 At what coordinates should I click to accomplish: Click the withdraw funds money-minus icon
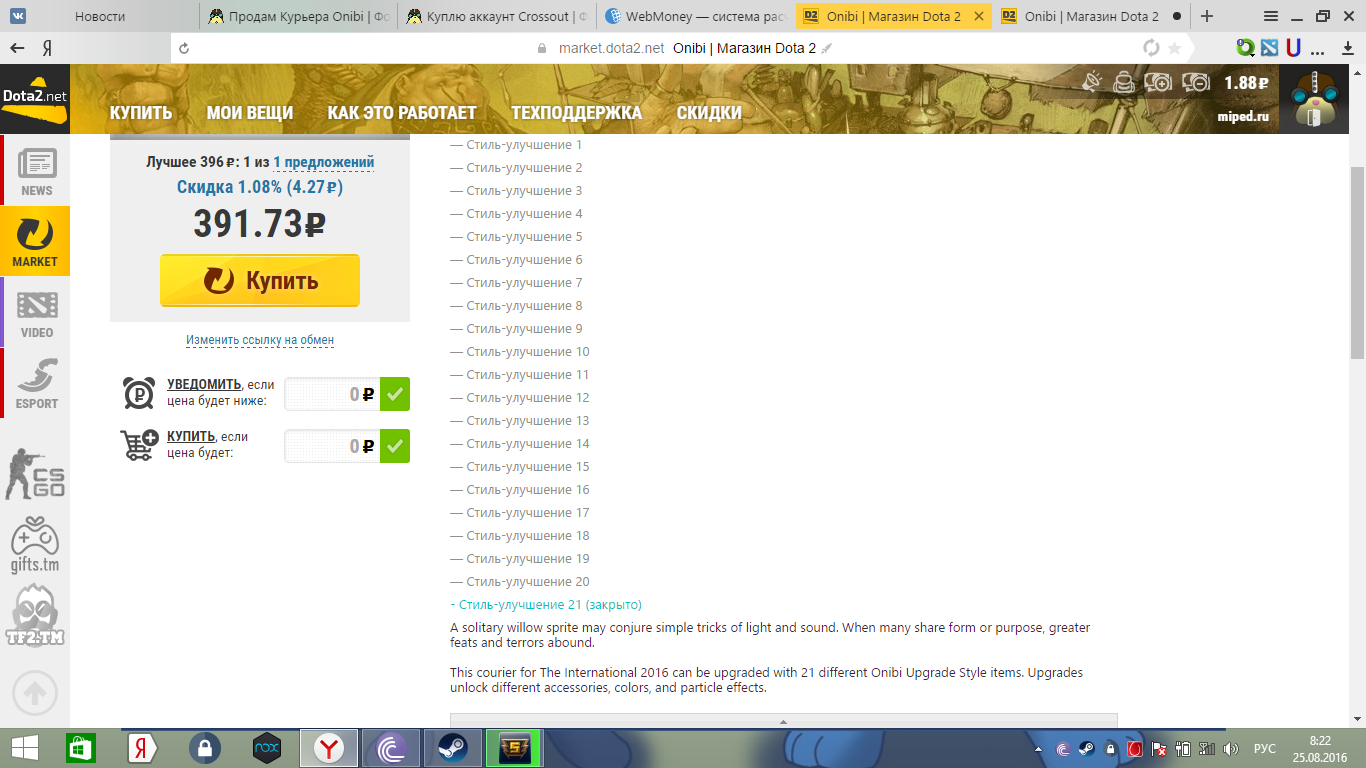pos(1196,82)
